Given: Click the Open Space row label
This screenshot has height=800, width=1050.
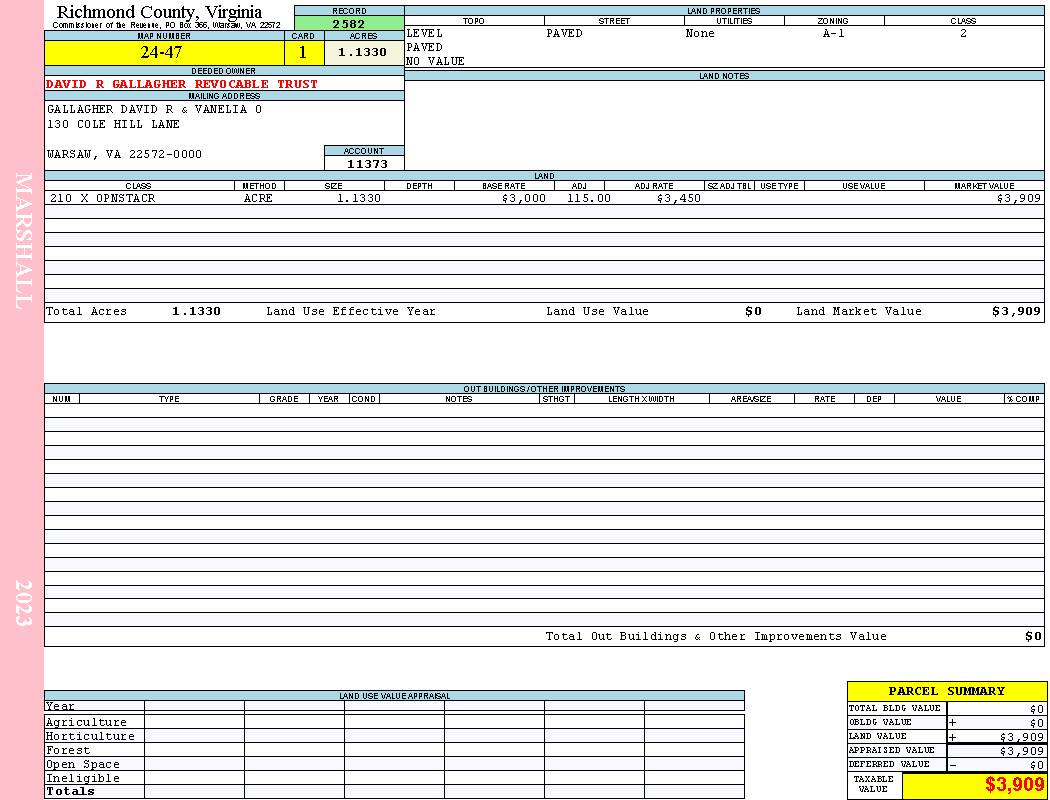Looking at the screenshot, I should [x=82, y=765].
